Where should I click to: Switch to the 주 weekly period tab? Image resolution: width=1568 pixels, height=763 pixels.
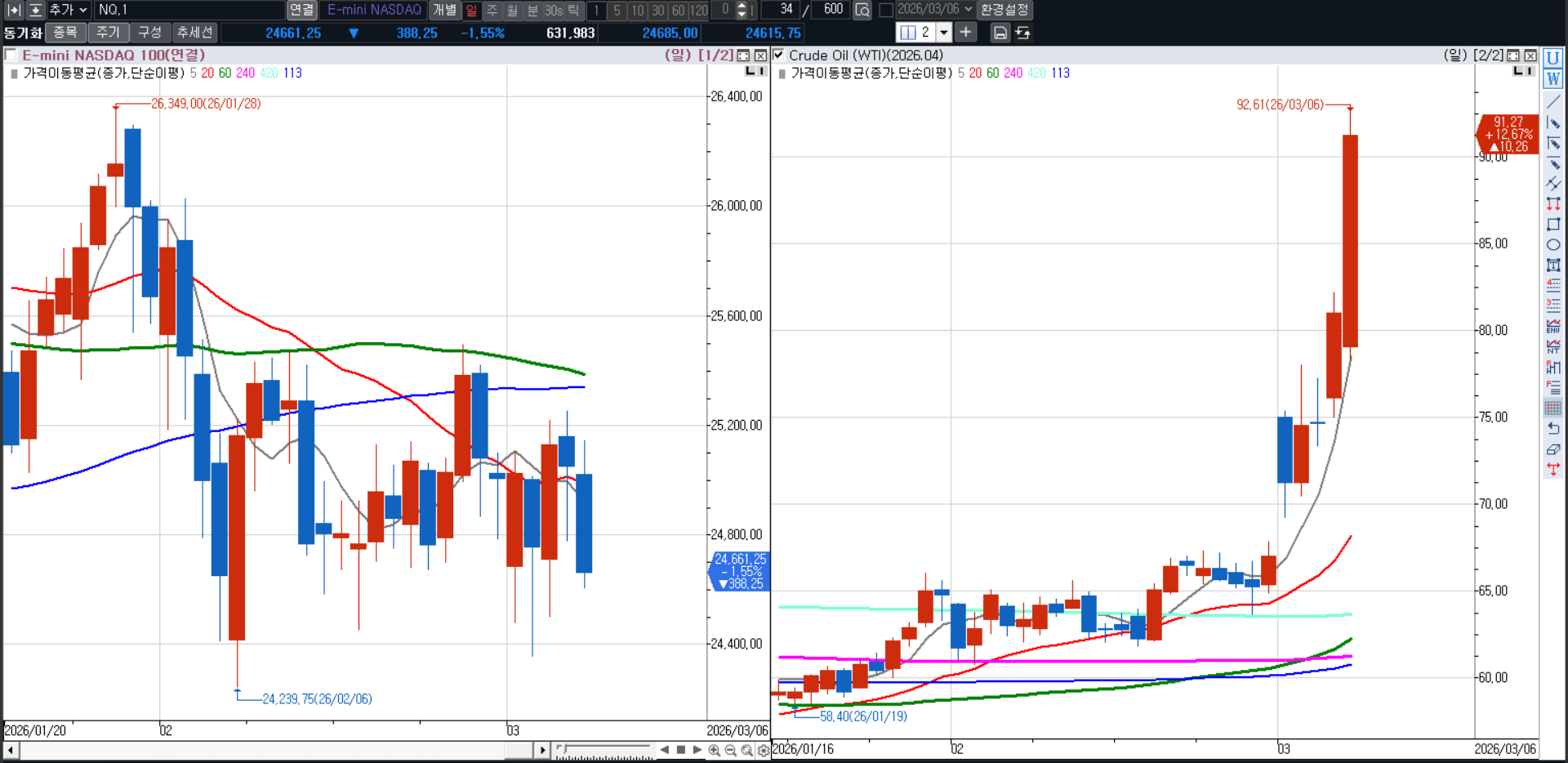[492, 10]
